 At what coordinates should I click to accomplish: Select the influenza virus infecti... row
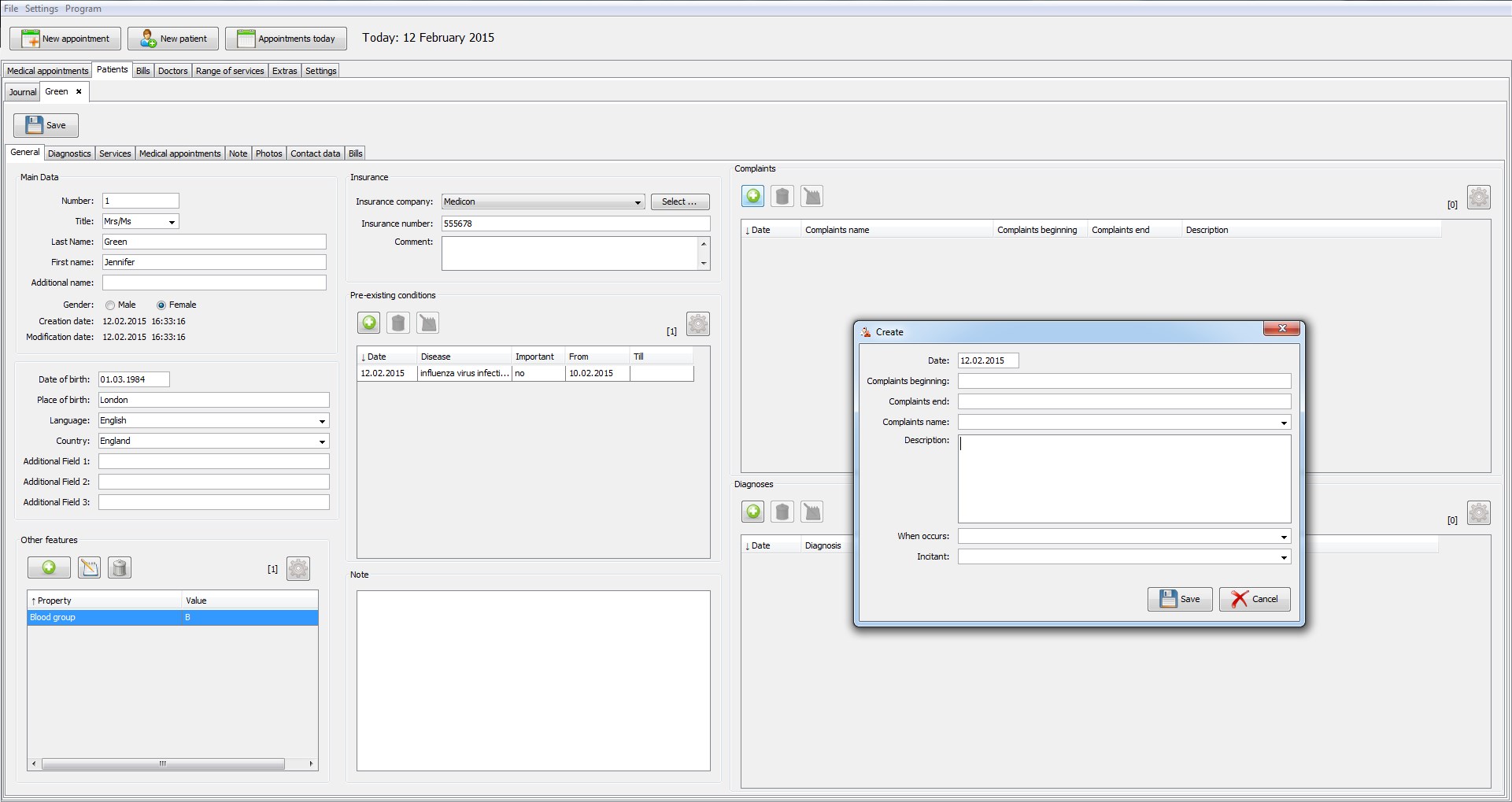pos(526,374)
